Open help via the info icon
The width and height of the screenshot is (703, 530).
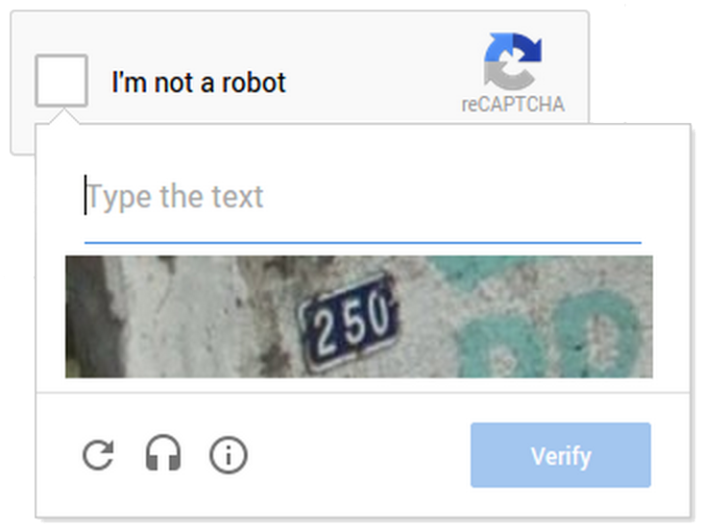(228, 456)
